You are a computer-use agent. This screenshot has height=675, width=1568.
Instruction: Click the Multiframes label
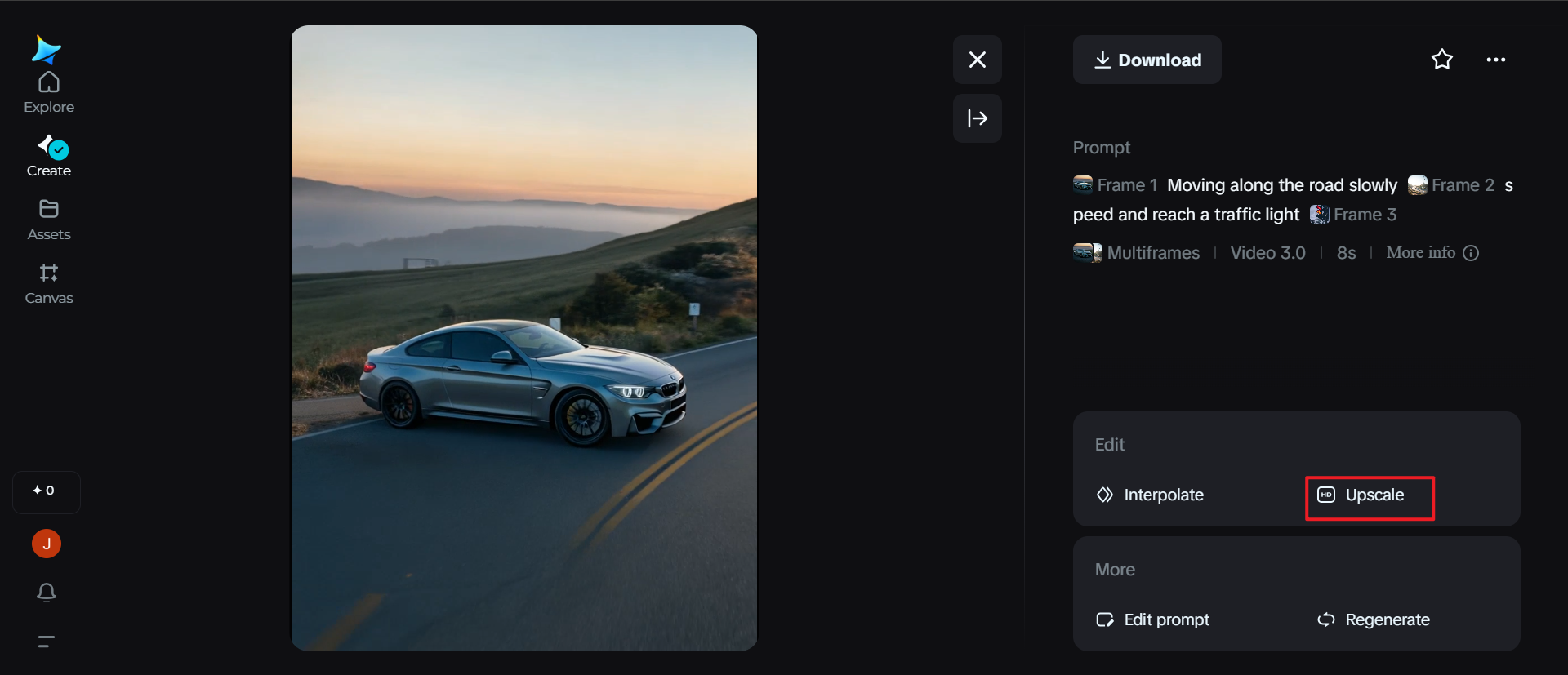[1153, 253]
